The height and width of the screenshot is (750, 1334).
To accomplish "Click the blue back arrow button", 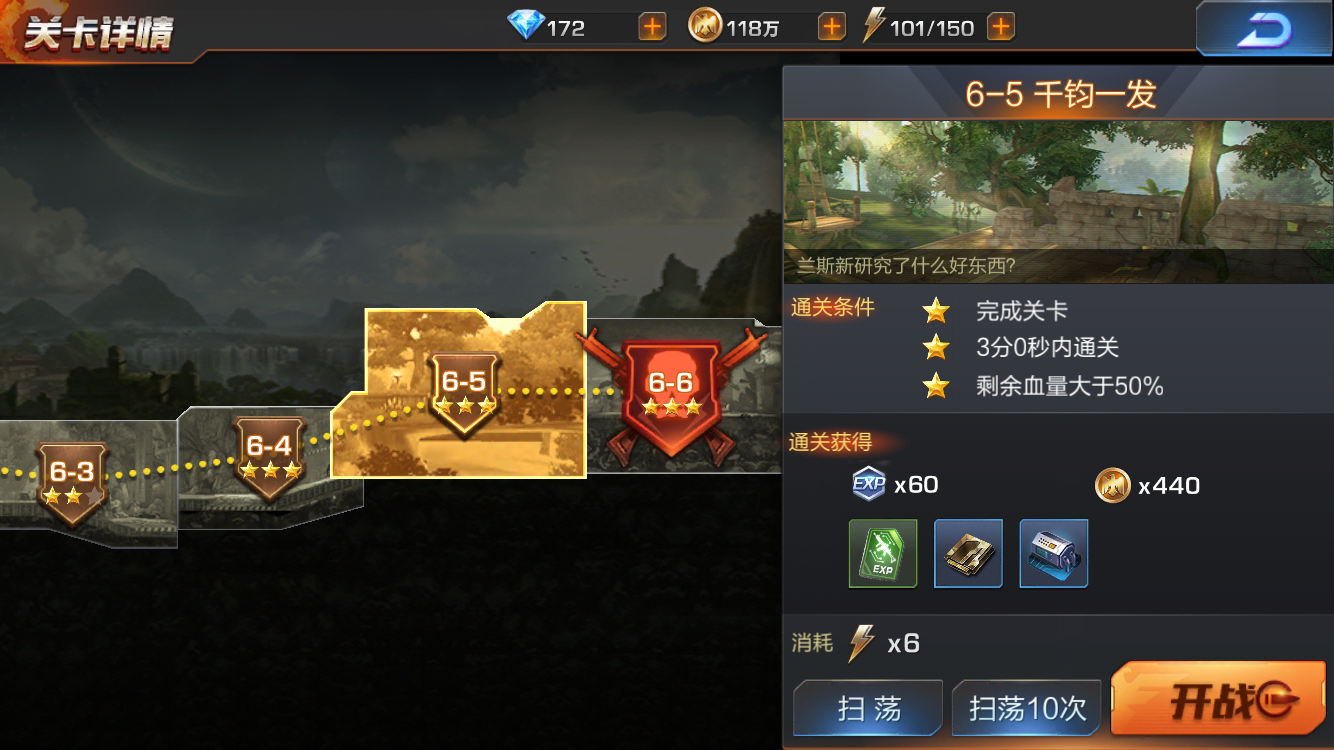I will [1264, 30].
